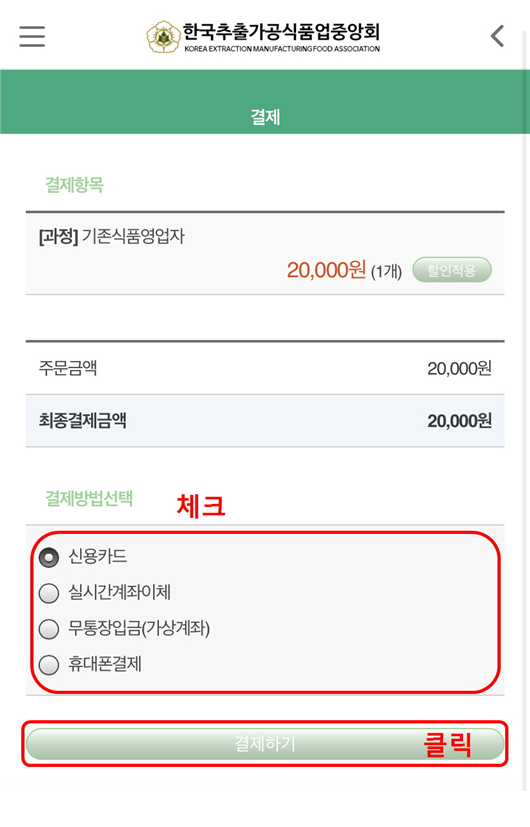Image resolution: width=530 pixels, height=827 pixels.
Task: Click the 결제방법선택 section heading
Action: pos(89,498)
